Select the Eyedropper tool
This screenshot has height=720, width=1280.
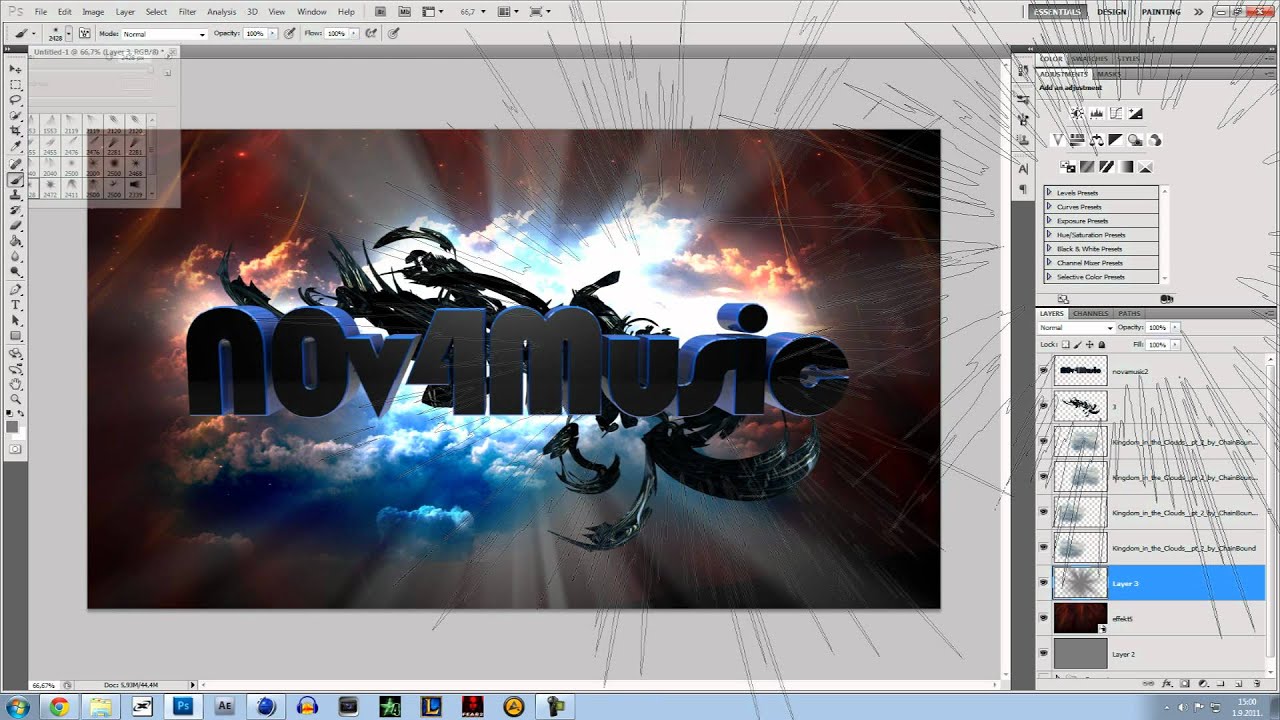[16, 147]
